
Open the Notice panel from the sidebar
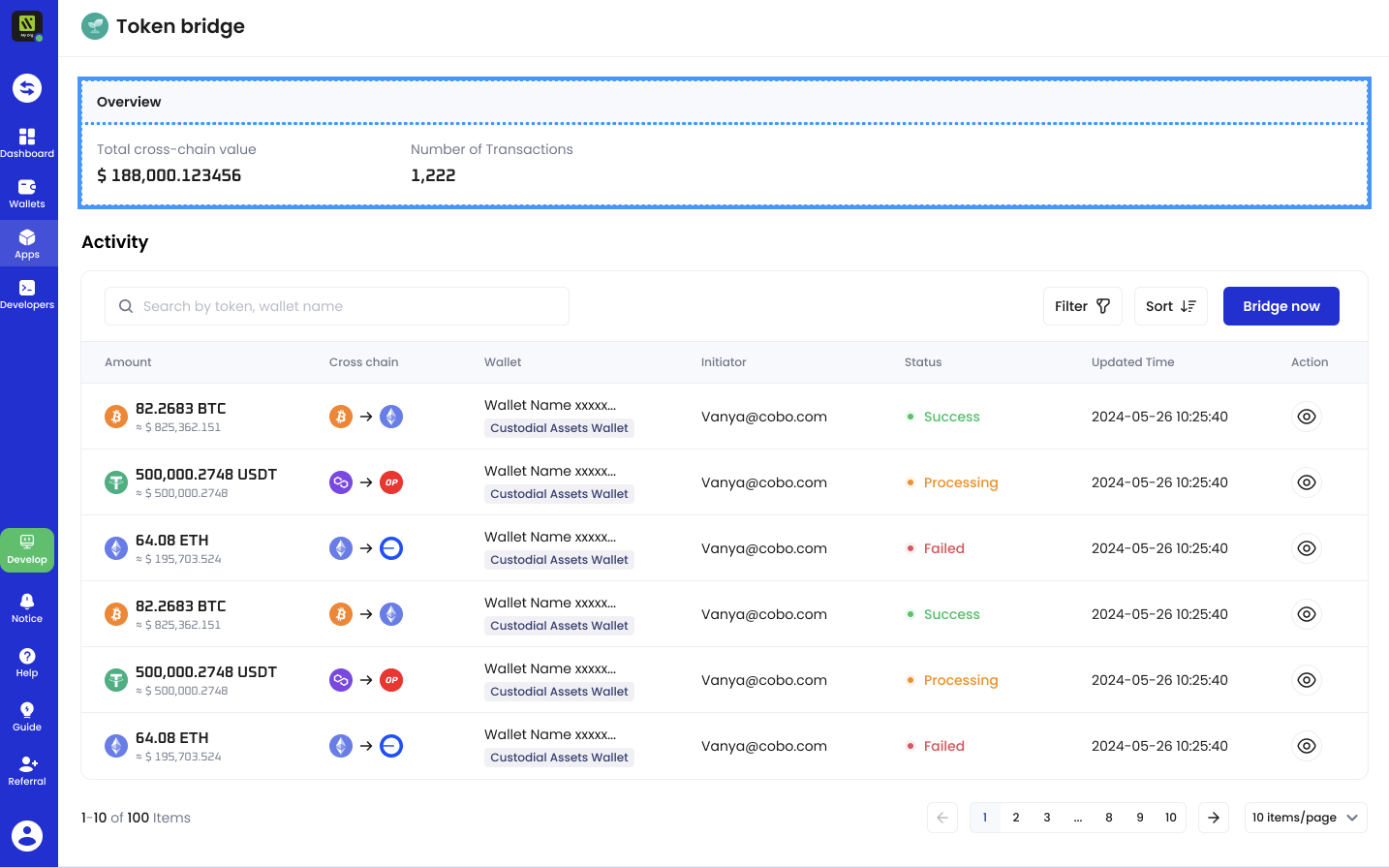tap(27, 606)
